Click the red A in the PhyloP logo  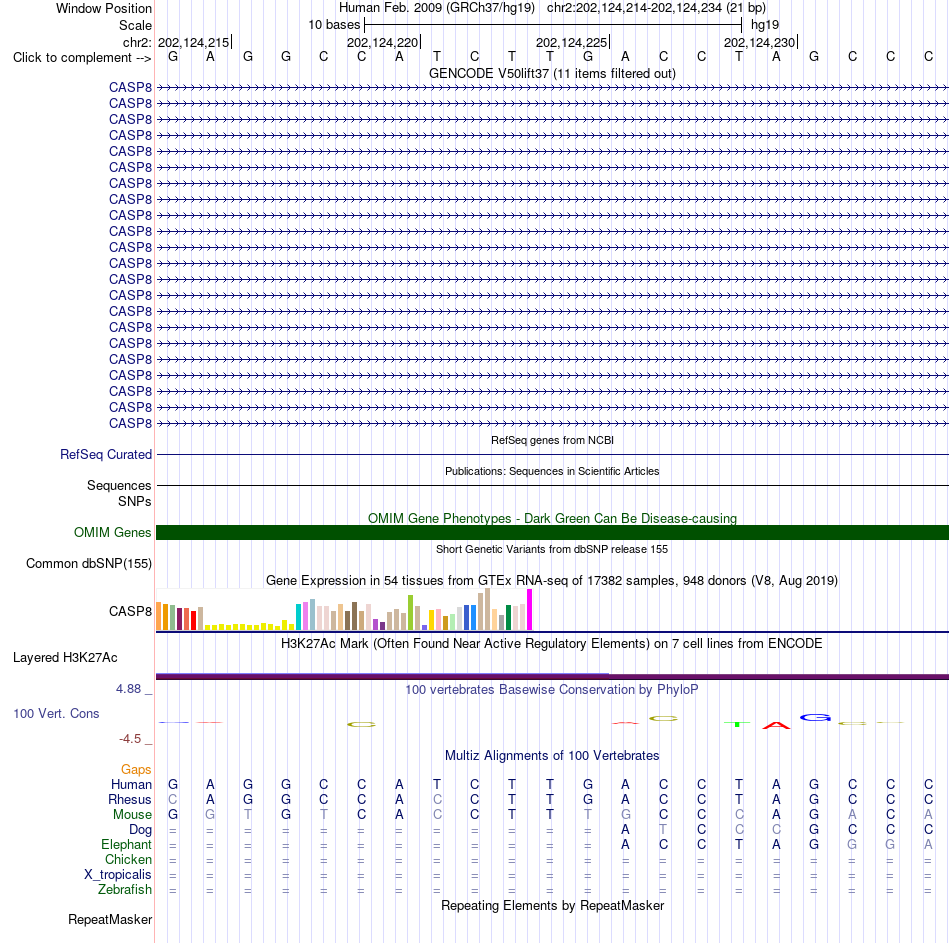click(x=776, y=725)
